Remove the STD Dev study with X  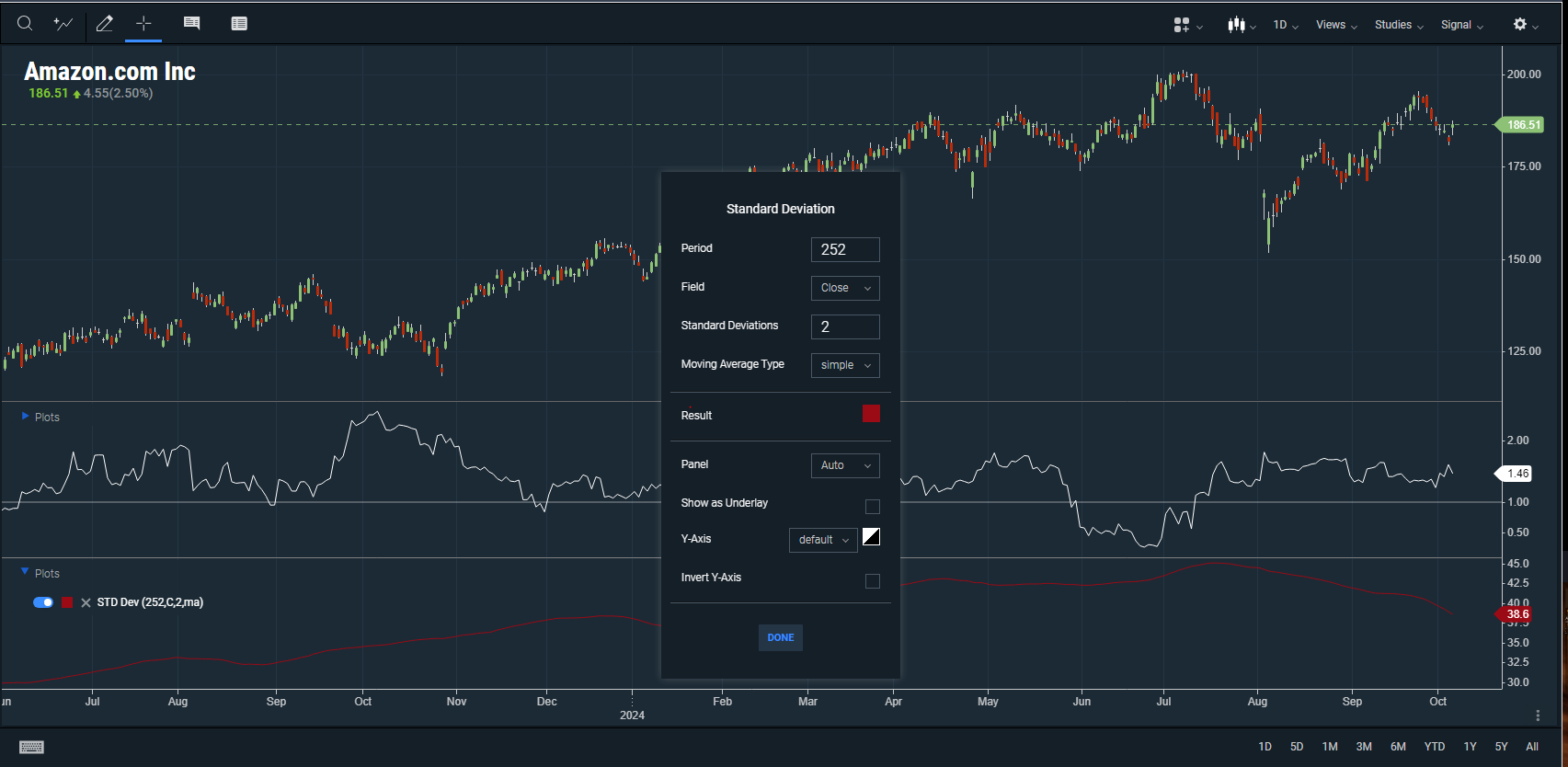(86, 603)
